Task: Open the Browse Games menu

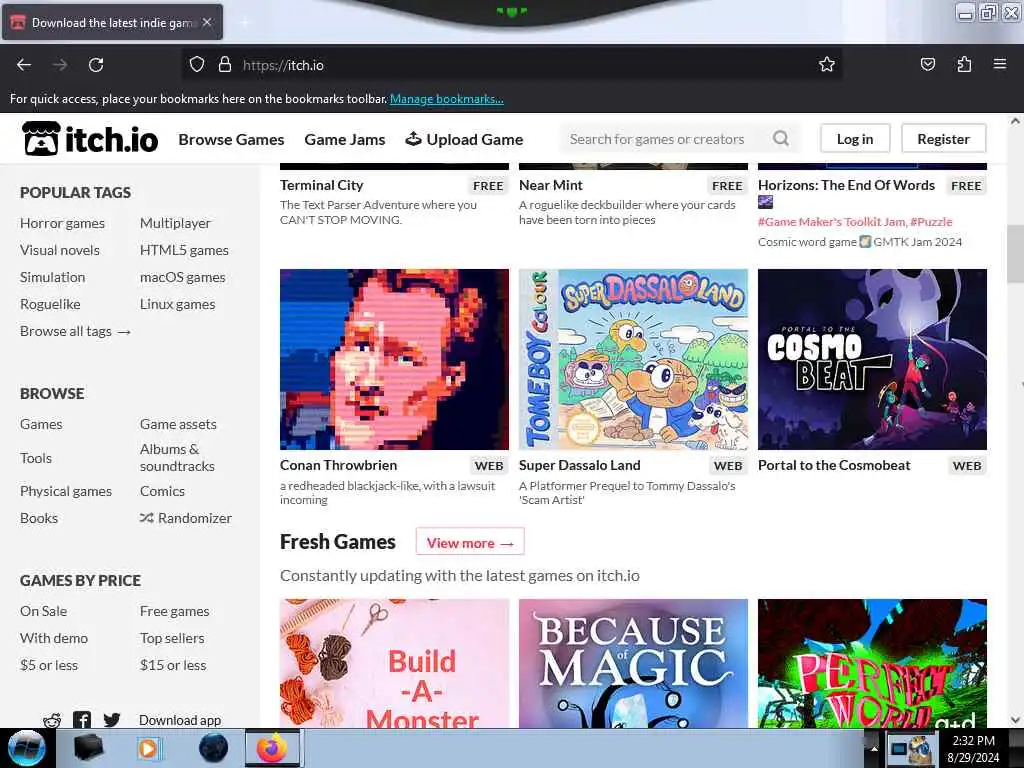Action: click(x=231, y=139)
